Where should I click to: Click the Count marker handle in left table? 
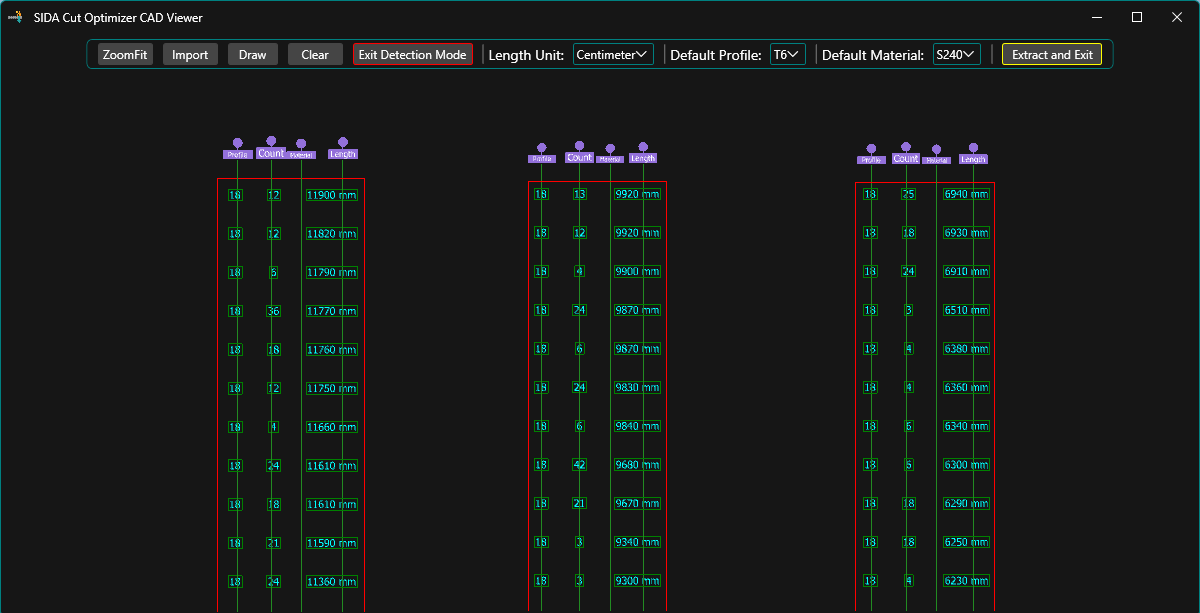point(271,142)
